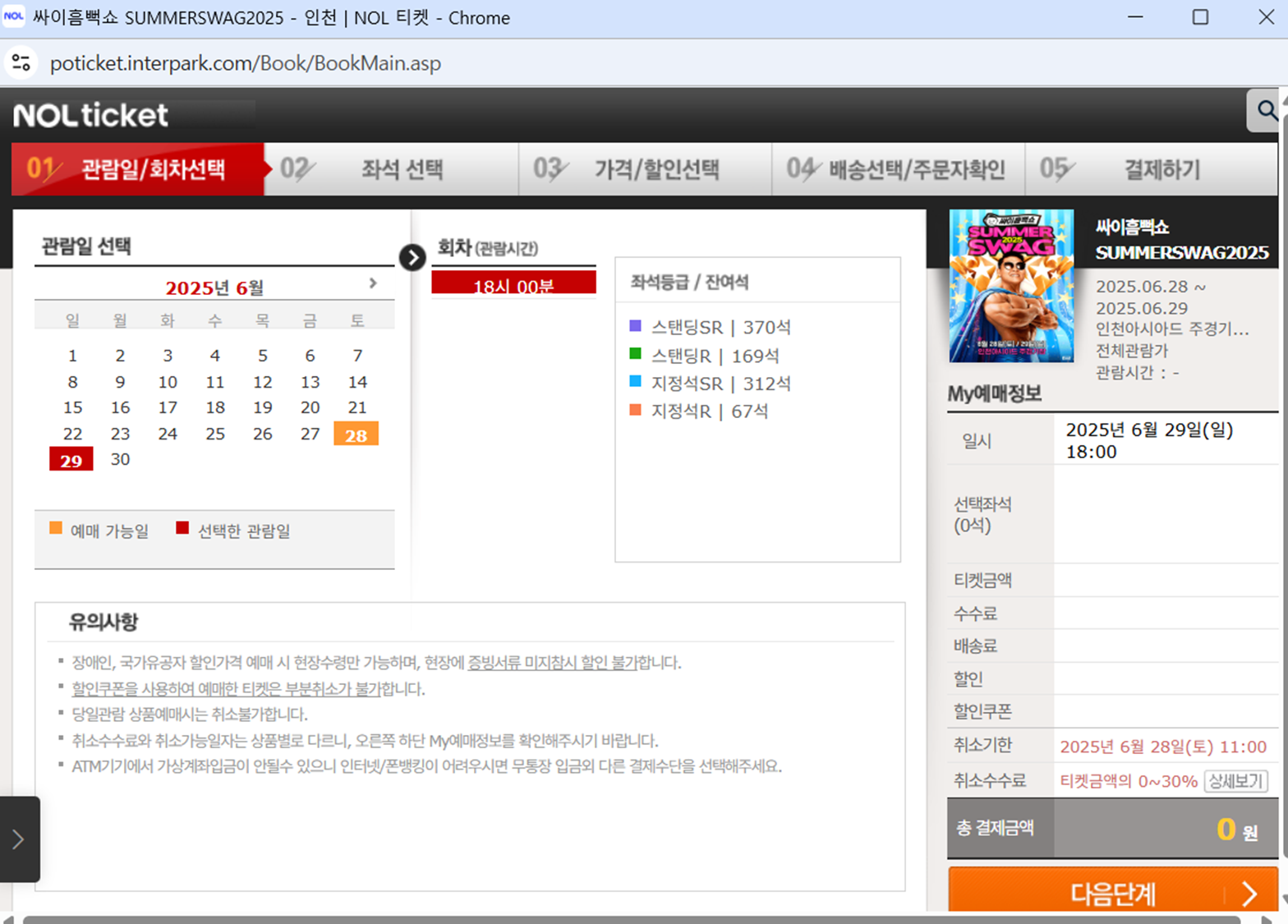
Task: Click the 인천아시아드 주경기 venue text
Action: click(1172, 329)
